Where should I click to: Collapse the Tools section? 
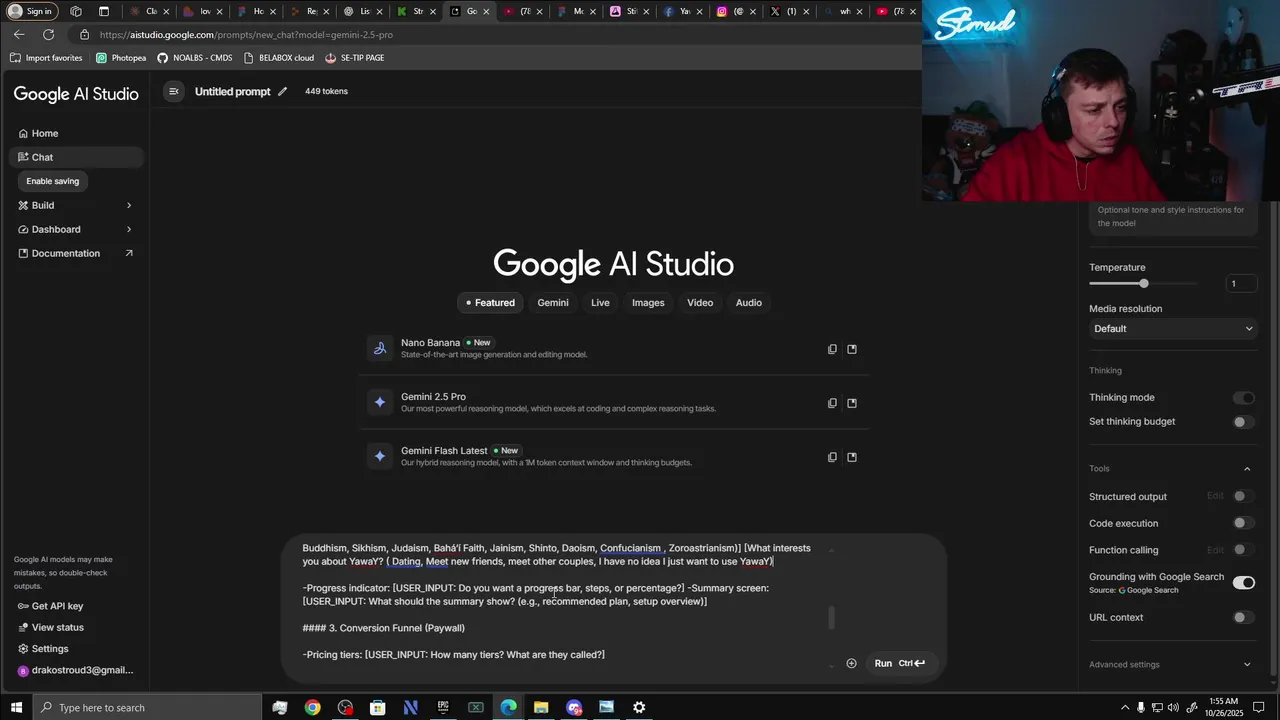tap(1247, 469)
